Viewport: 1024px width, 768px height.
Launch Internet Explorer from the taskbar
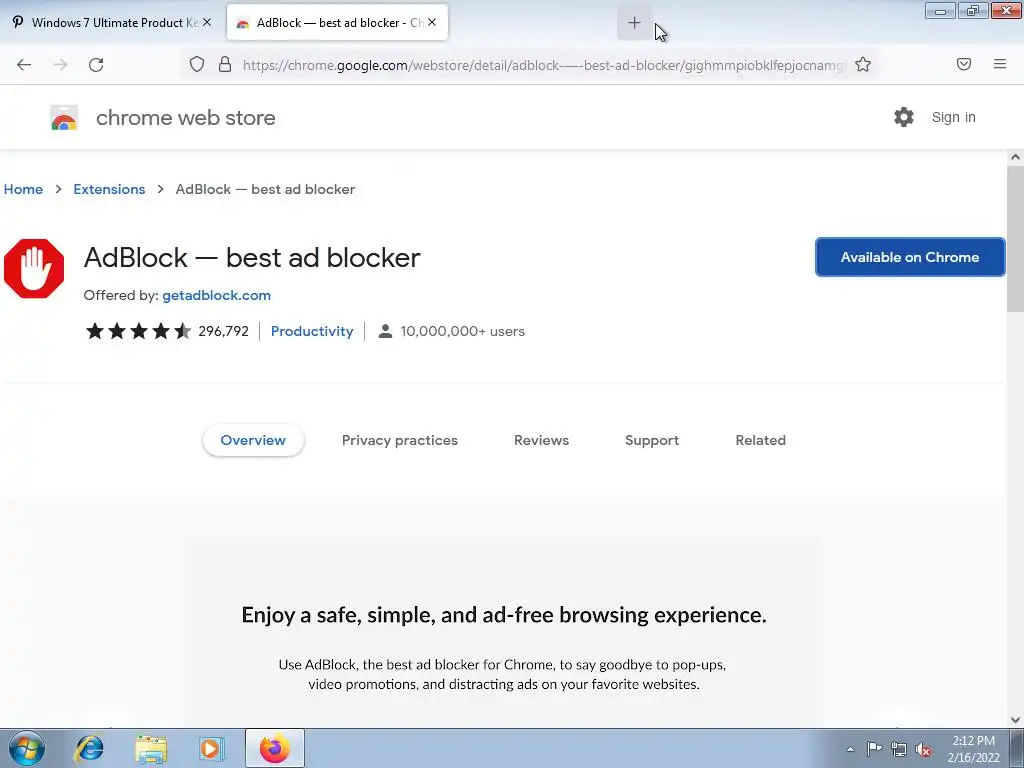click(89, 748)
